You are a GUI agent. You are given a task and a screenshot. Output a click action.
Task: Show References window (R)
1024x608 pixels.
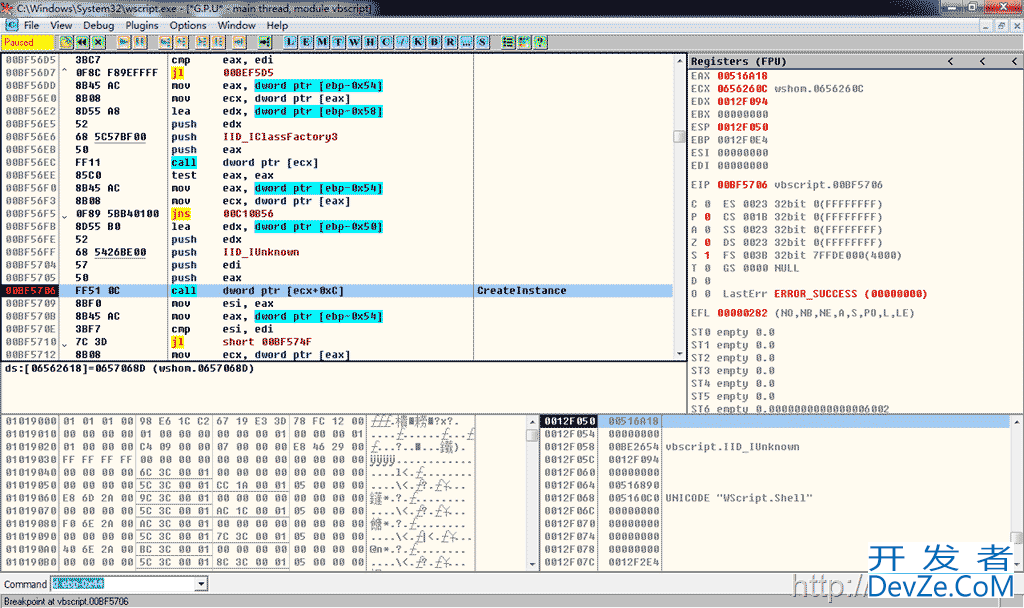[x=450, y=42]
